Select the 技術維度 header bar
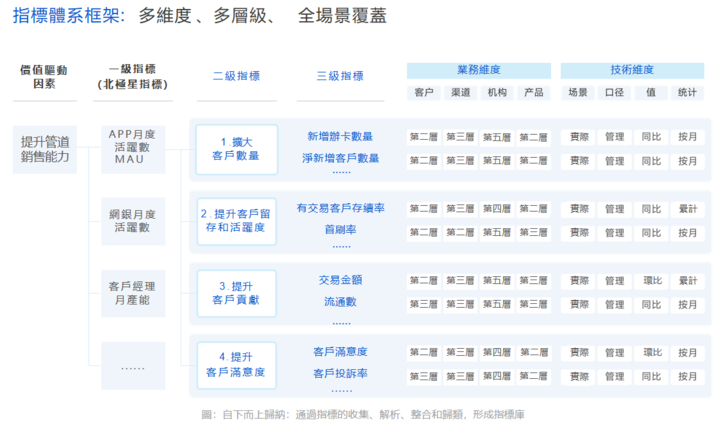Image resolution: width=728 pixels, height=434 pixels. [632, 70]
